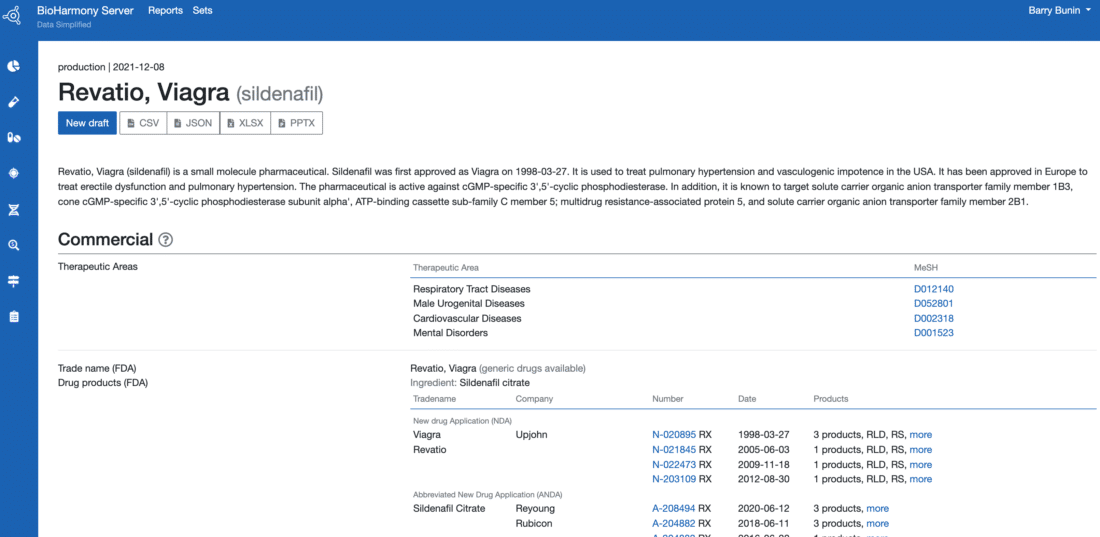Open the test tube sidebar icon
This screenshot has width=1100, height=537.
(x=13, y=102)
